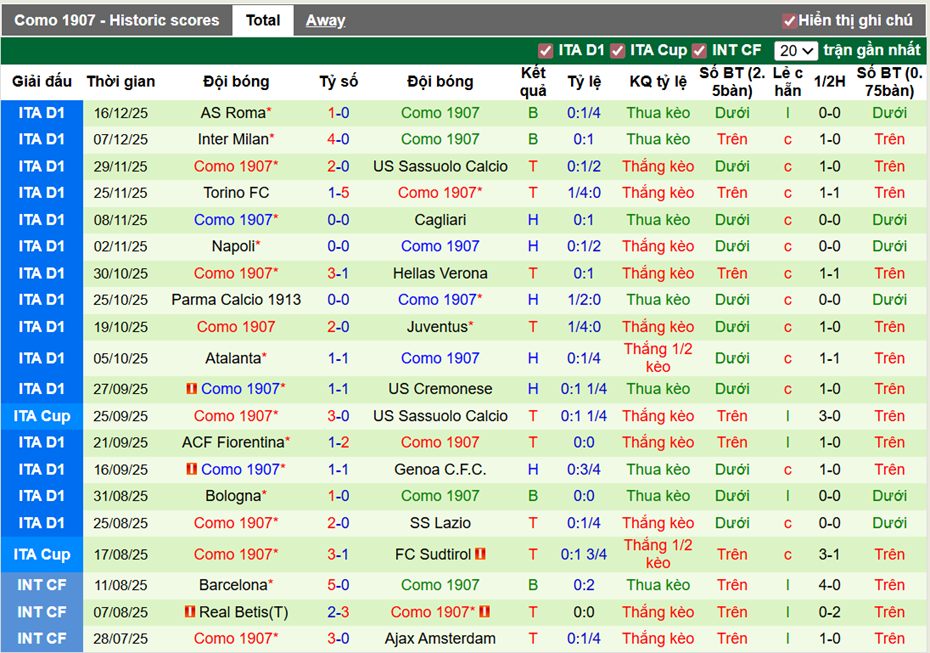Click the 2-3 score of Real Betis match

(338, 612)
